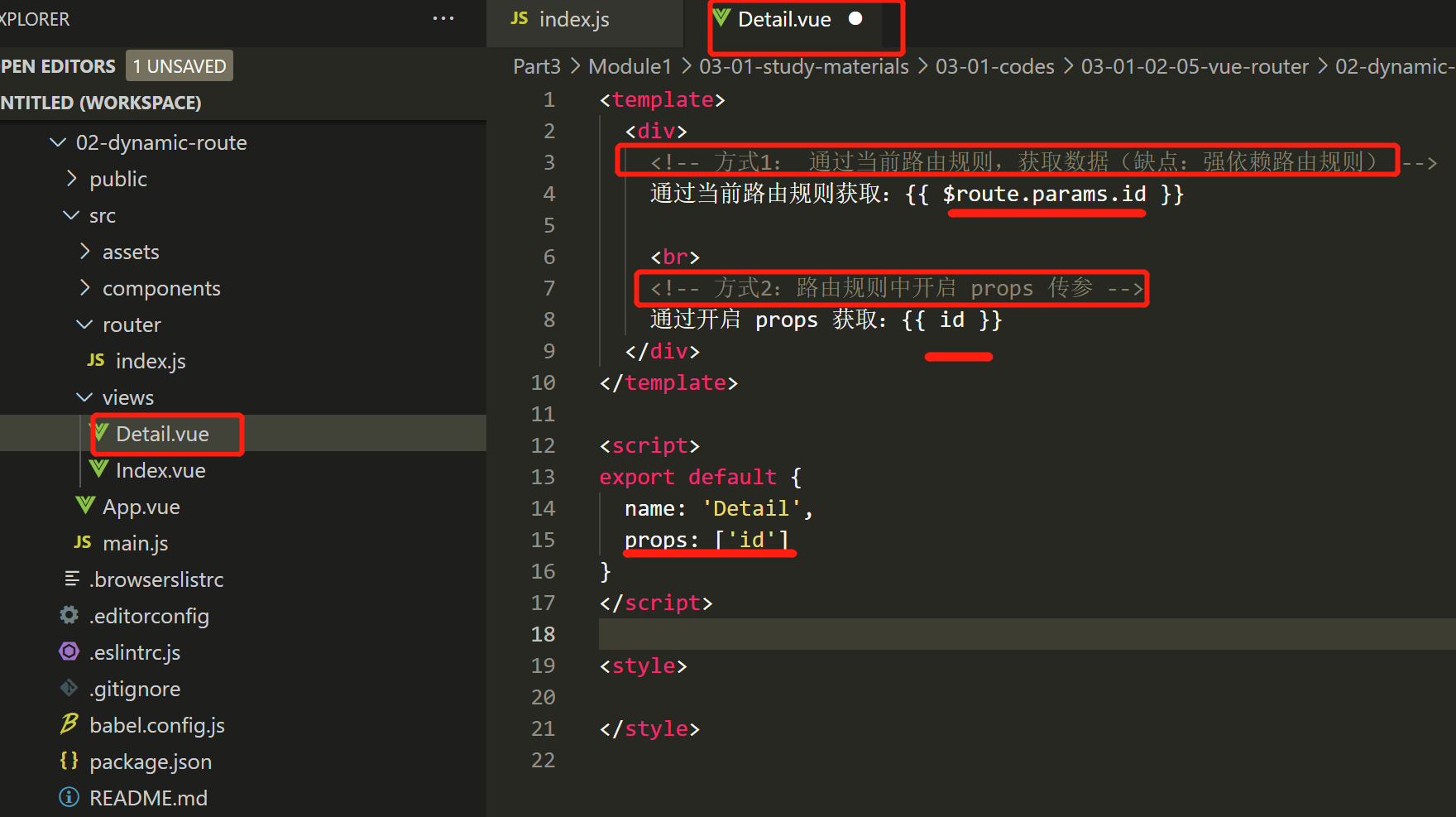
Task: Open Explorer panel more actions ellipsis
Action: (x=443, y=18)
